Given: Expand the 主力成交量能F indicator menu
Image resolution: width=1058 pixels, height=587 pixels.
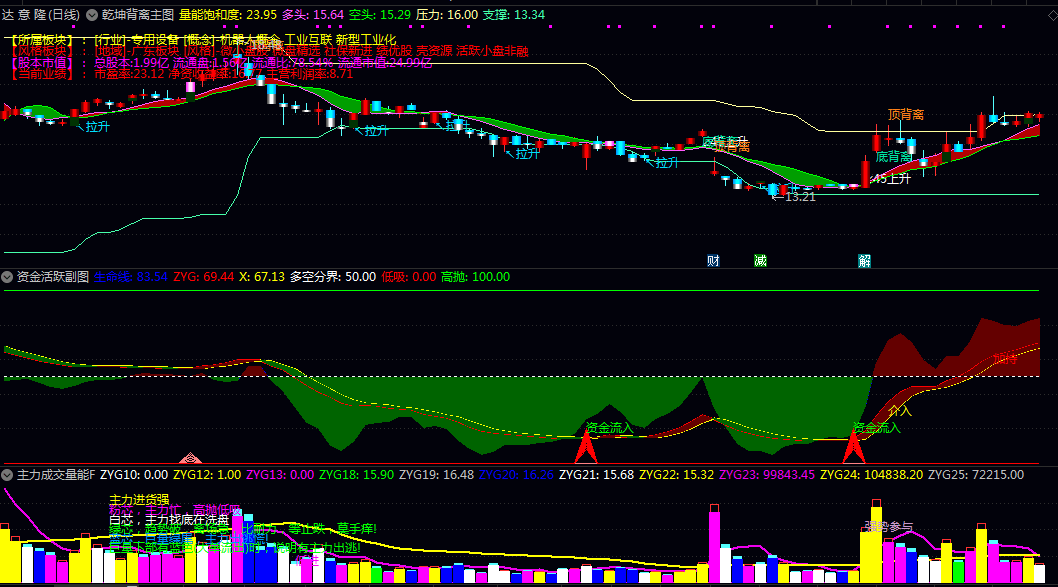Looking at the screenshot, I should click(7, 475).
